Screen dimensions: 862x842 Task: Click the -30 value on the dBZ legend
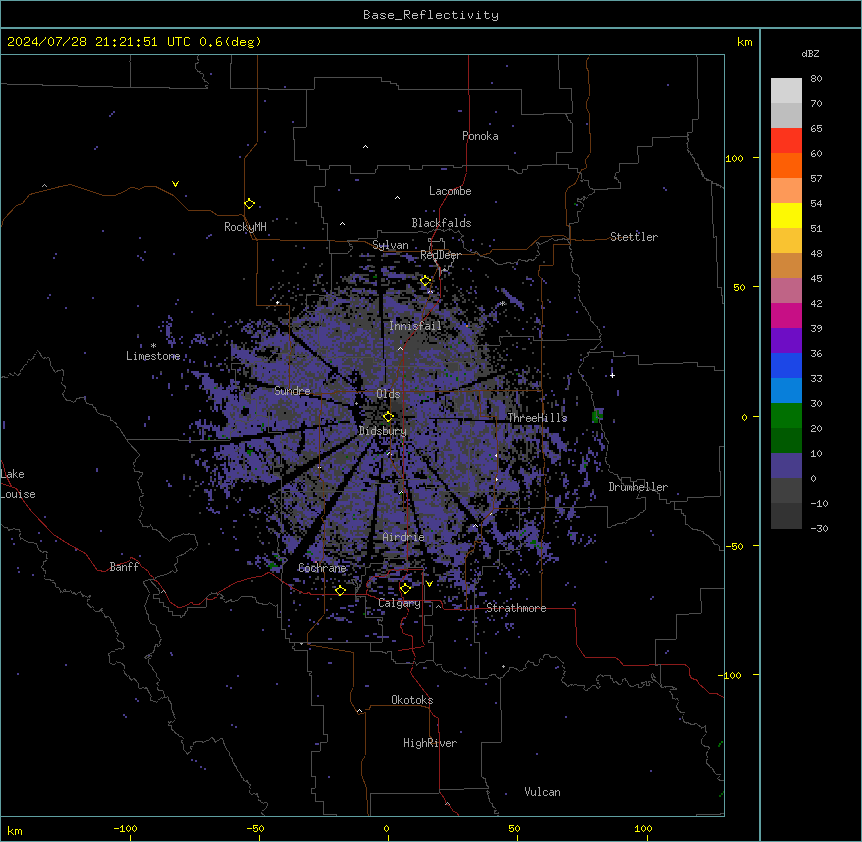(819, 528)
